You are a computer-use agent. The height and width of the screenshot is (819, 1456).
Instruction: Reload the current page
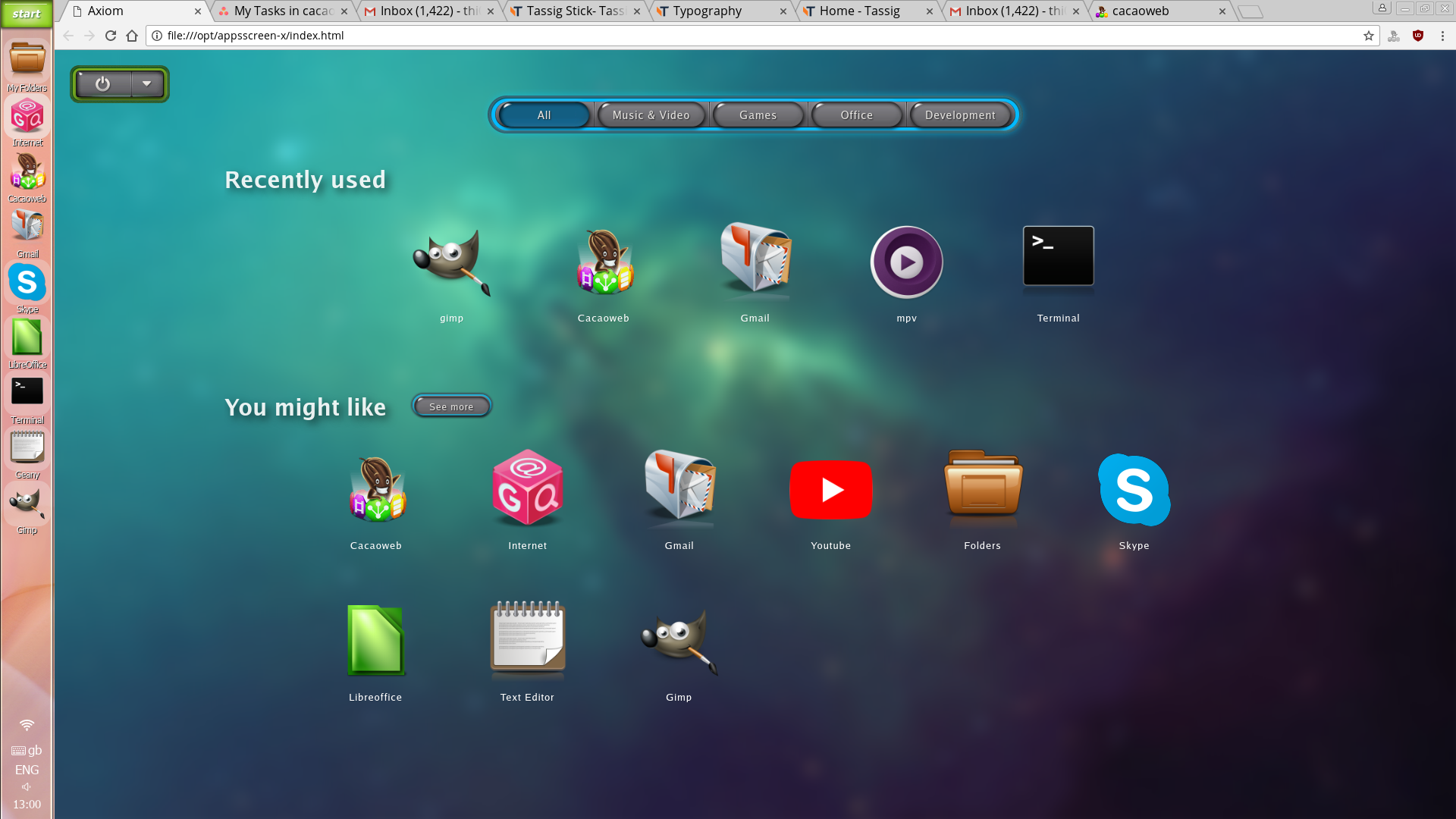tap(111, 36)
